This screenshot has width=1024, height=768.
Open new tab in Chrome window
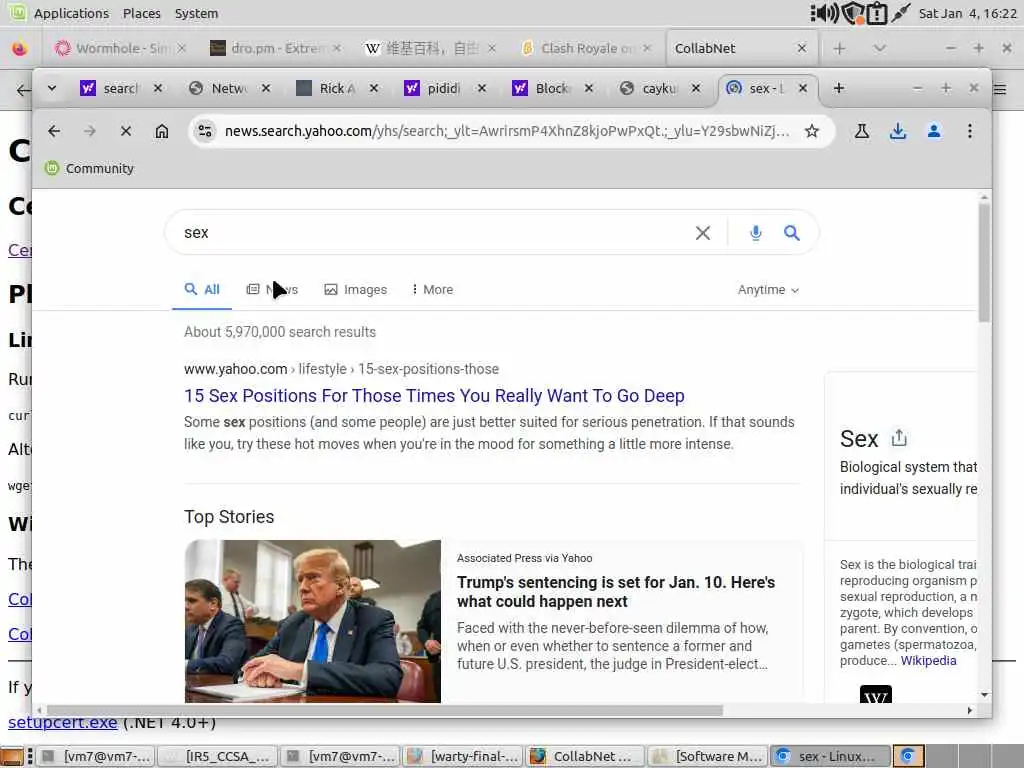[839, 88]
